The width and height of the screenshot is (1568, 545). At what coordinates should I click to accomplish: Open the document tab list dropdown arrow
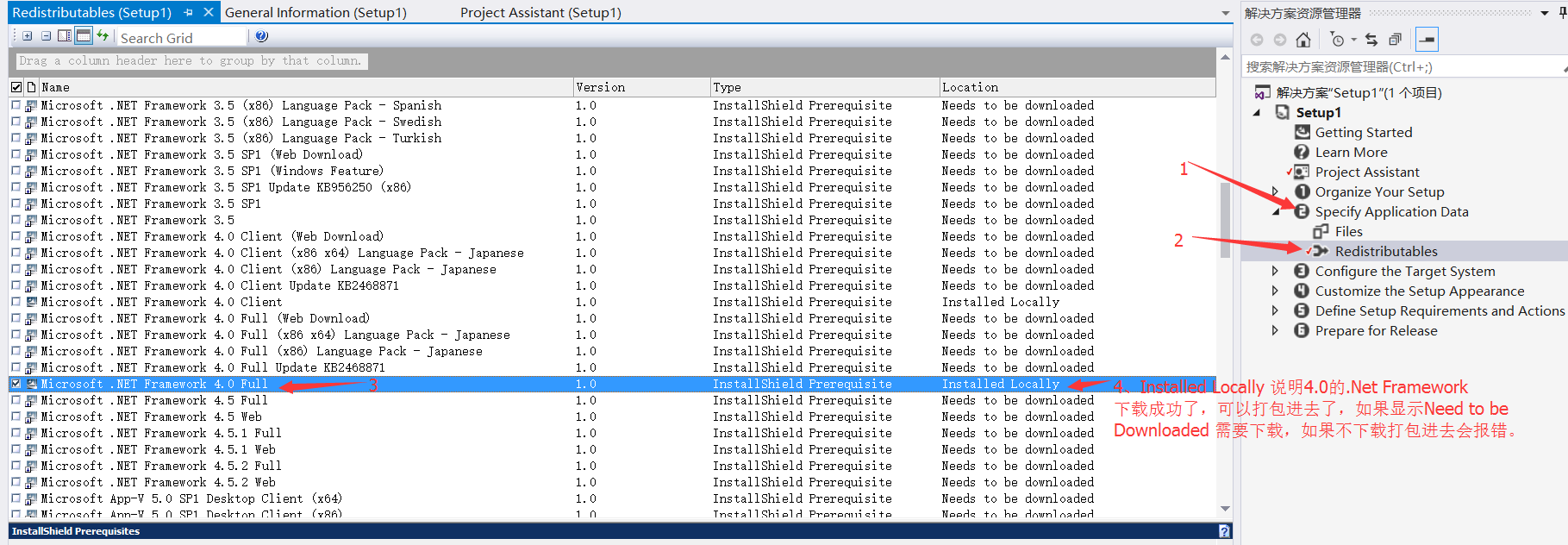click(x=1226, y=13)
